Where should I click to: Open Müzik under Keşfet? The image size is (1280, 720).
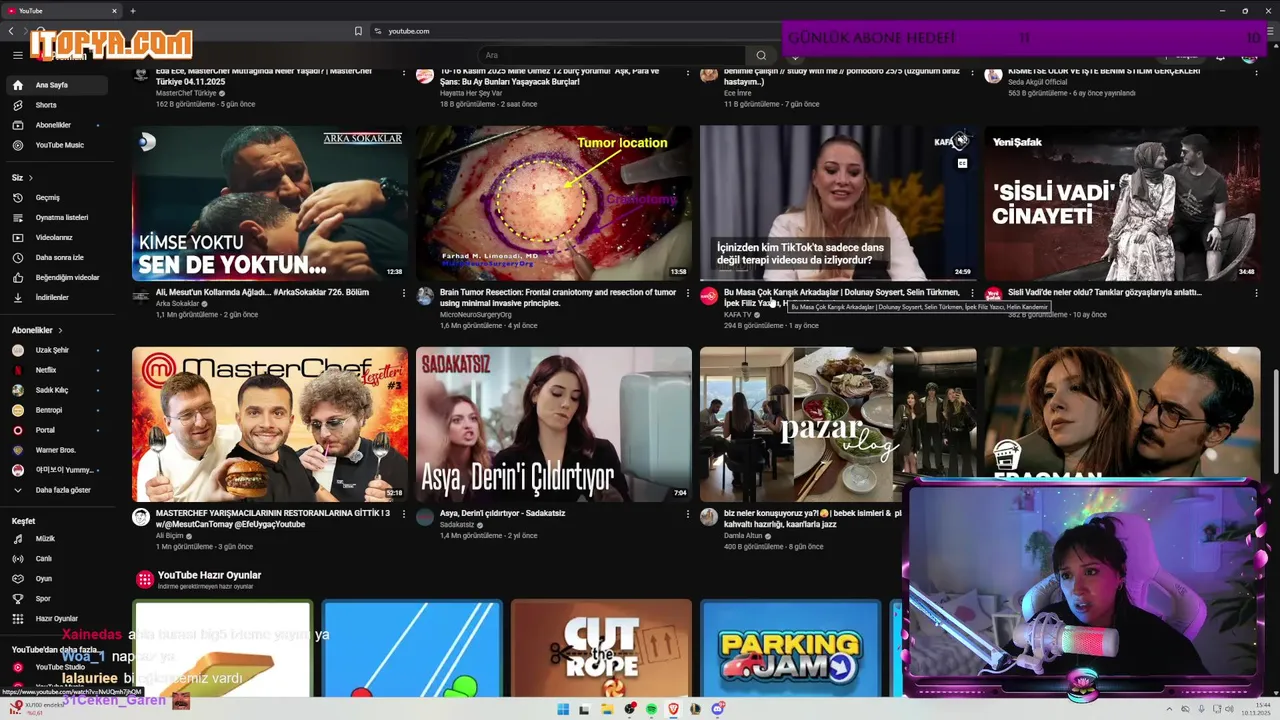(x=56, y=538)
